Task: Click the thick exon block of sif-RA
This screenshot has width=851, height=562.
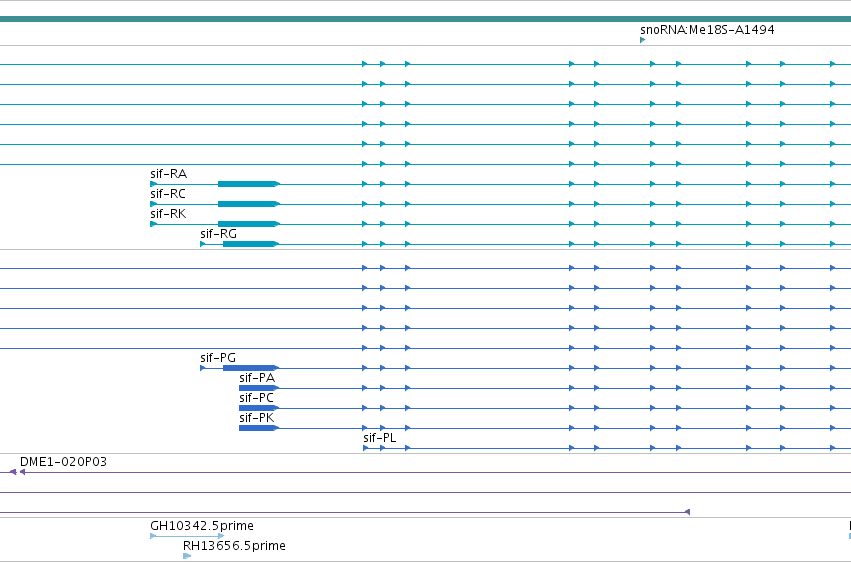Action: point(248,184)
